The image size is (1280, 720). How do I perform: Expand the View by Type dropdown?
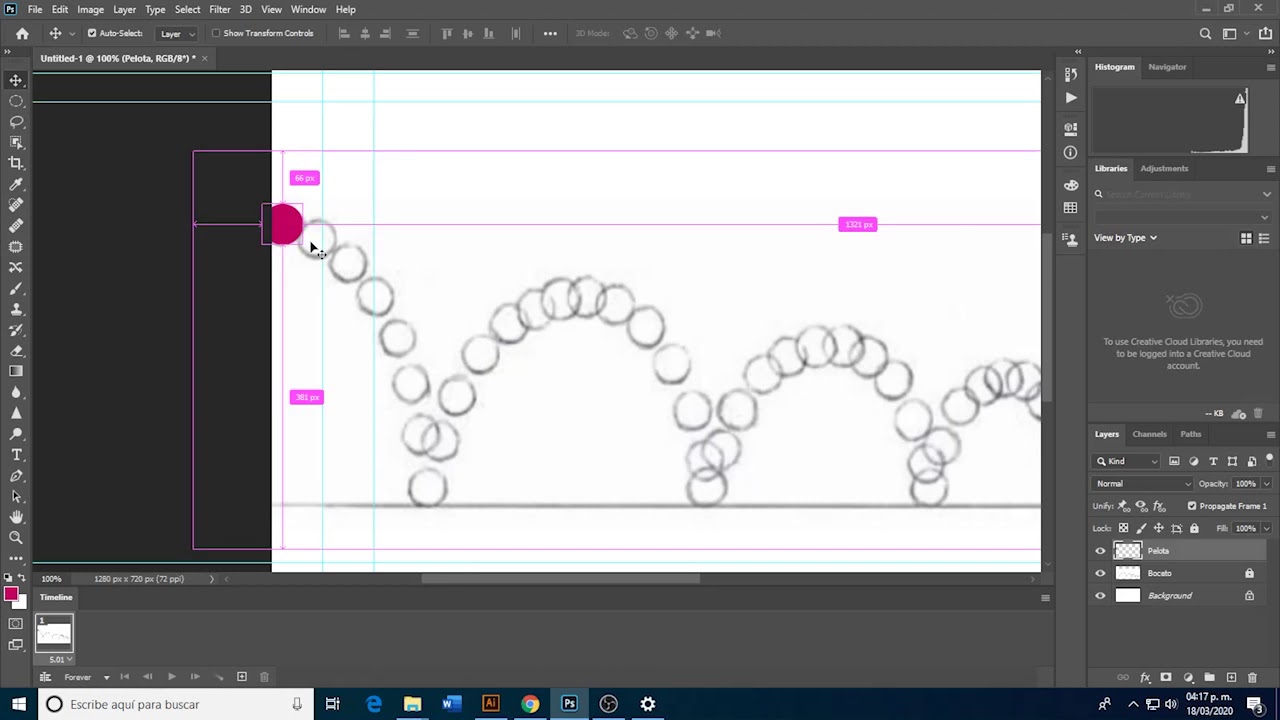pyautogui.click(x=1125, y=238)
